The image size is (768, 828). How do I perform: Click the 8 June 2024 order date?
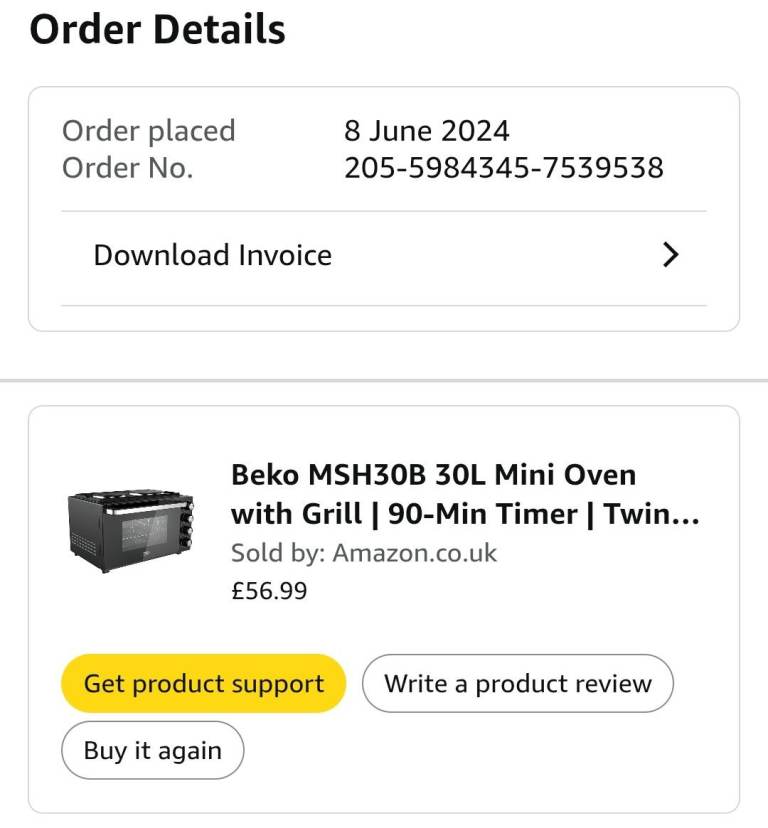point(427,130)
